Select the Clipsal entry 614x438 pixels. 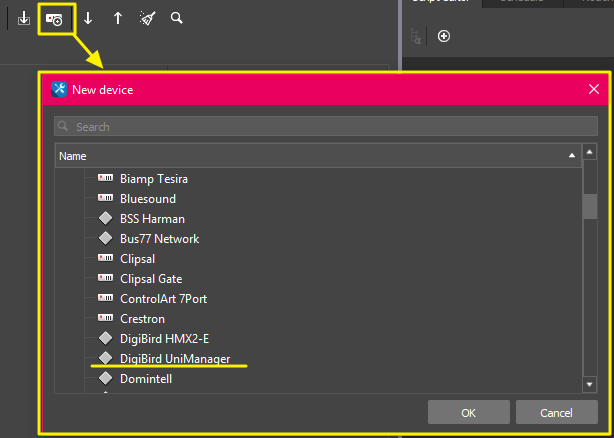point(137,259)
